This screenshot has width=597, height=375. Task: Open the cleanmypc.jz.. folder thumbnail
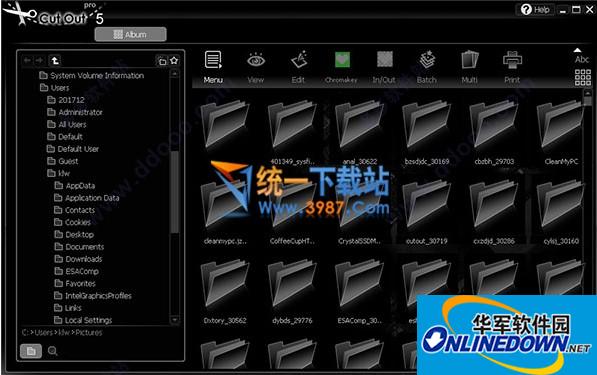click(x=225, y=212)
